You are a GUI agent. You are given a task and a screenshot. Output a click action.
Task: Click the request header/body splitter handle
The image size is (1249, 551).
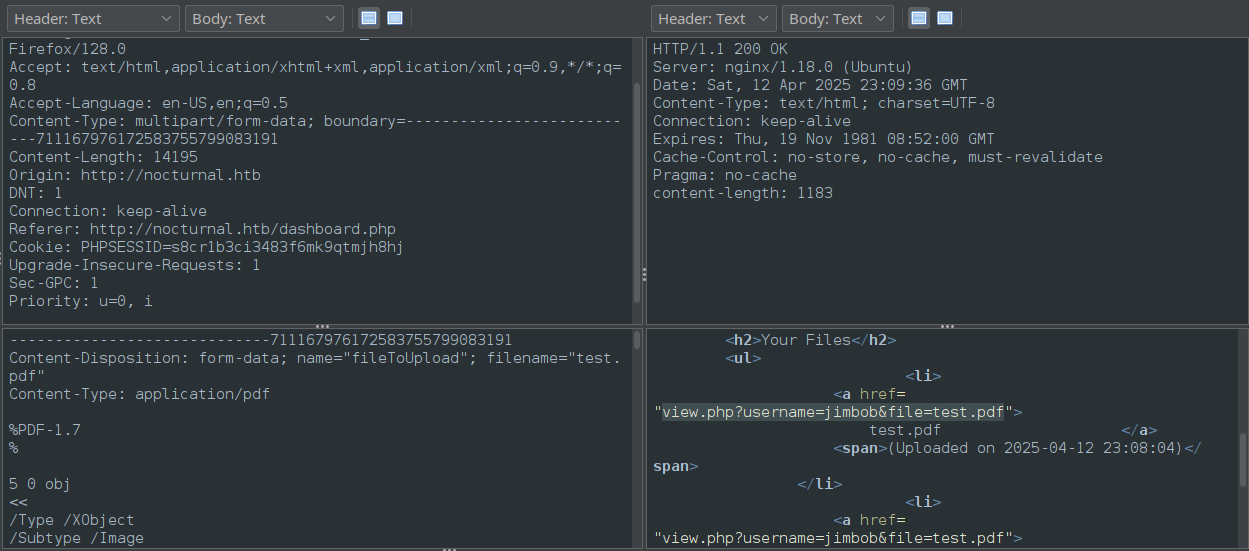click(x=322, y=326)
